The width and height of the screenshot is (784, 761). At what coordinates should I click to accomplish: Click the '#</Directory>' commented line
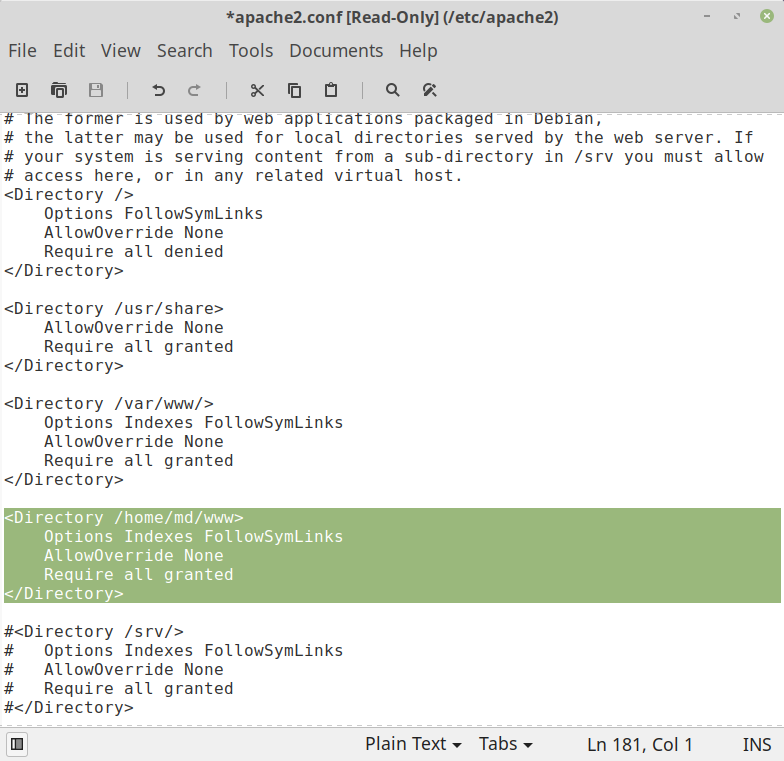point(68,708)
